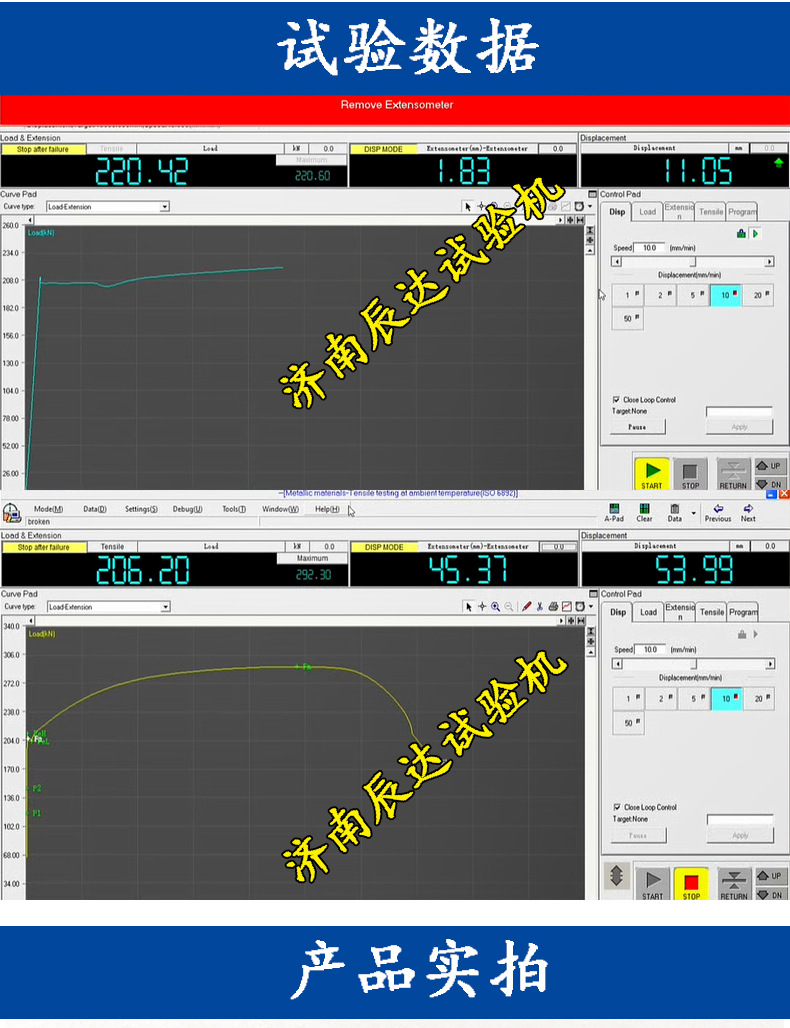Click green play arrow in upper Control Pad
790x1028 pixels.
755,233
